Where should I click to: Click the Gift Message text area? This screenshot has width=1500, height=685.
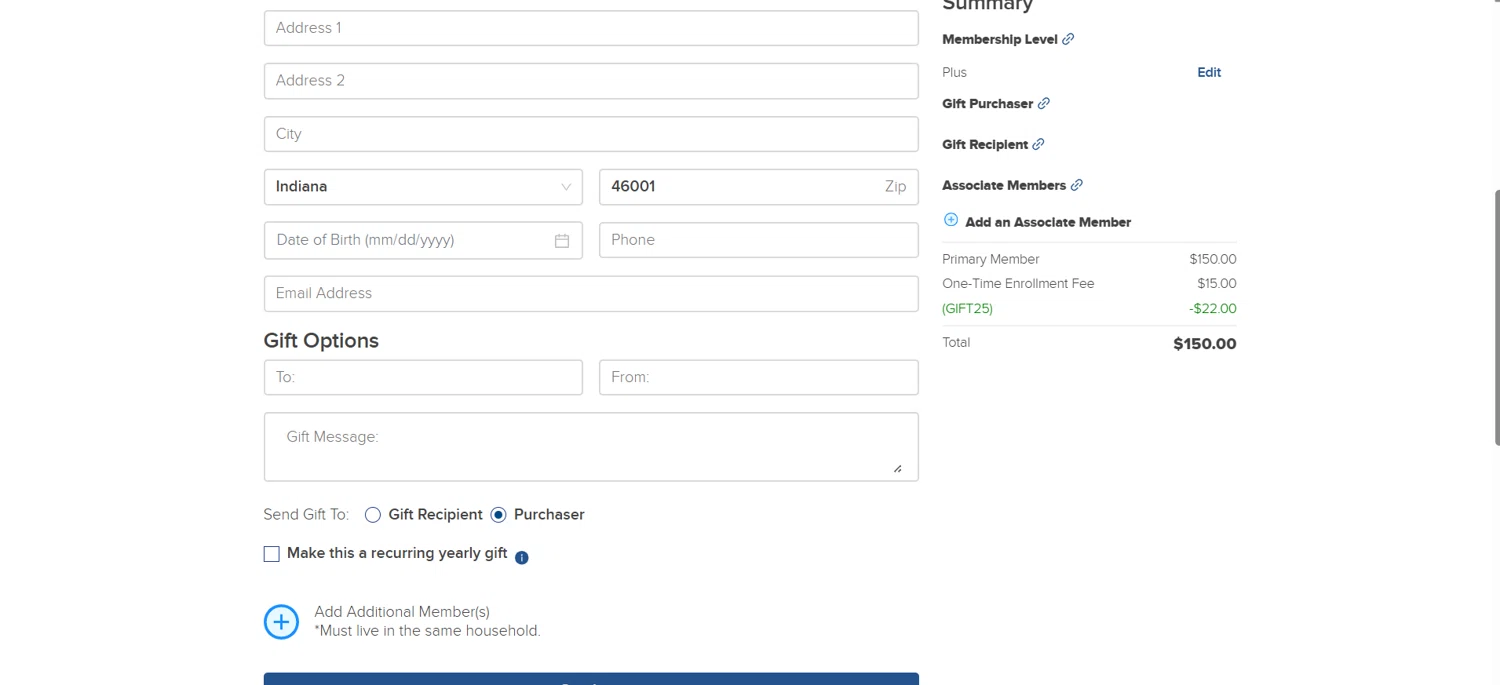tap(590, 447)
